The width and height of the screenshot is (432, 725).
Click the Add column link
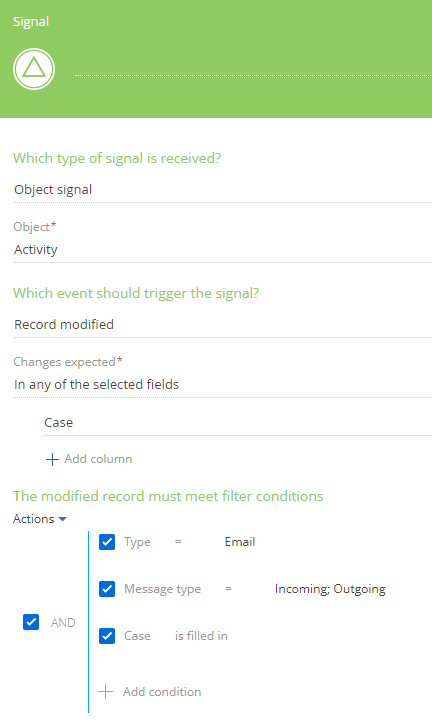98,459
